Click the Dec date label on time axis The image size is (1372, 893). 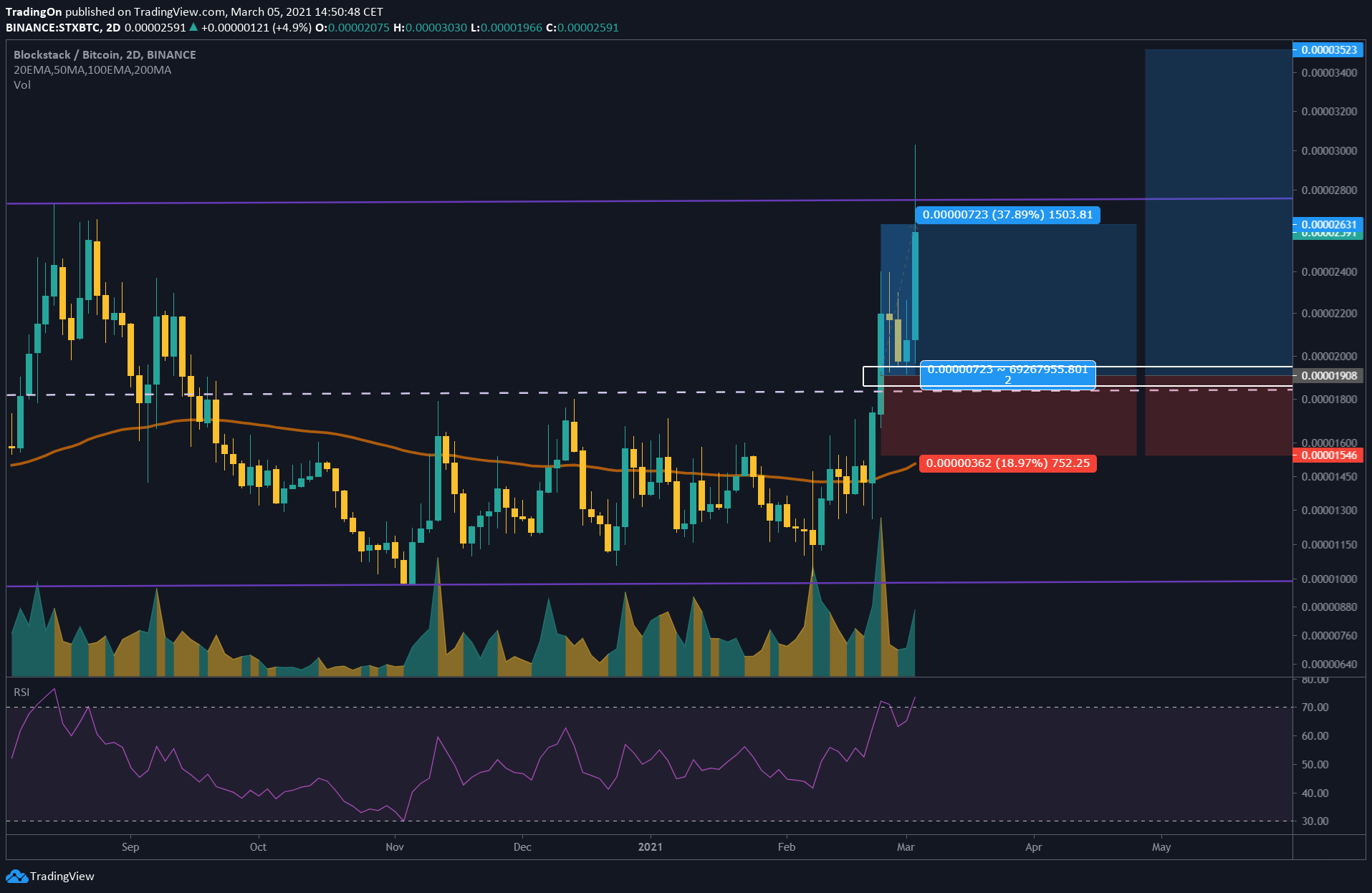522,846
